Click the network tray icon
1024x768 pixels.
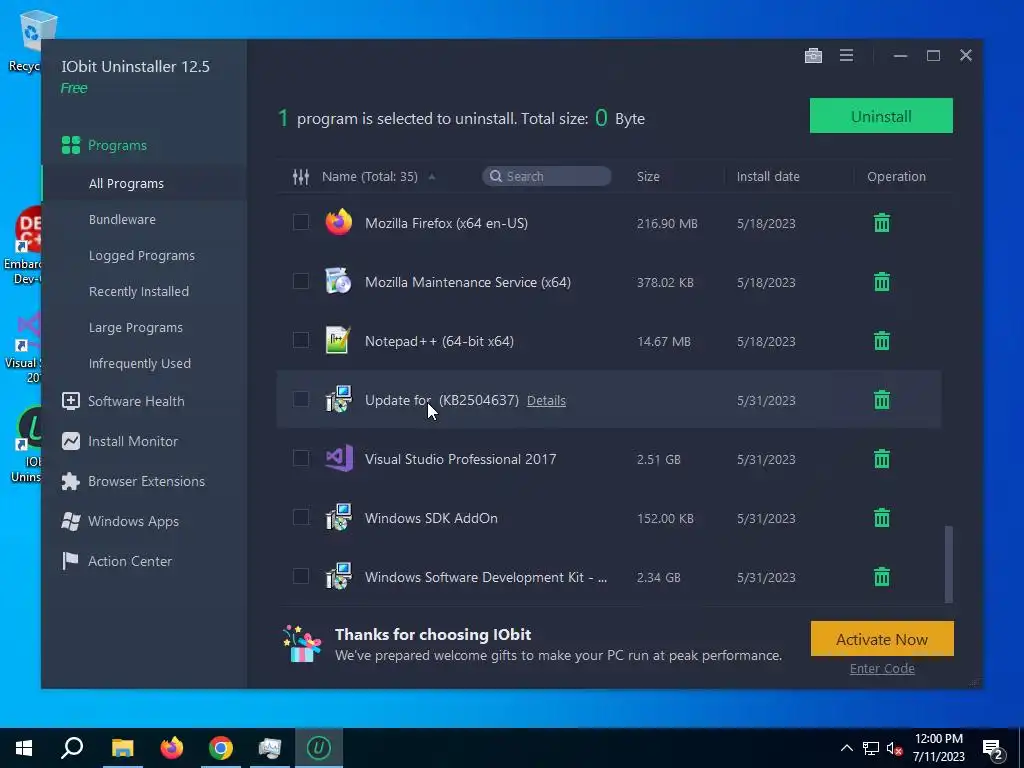point(871,748)
